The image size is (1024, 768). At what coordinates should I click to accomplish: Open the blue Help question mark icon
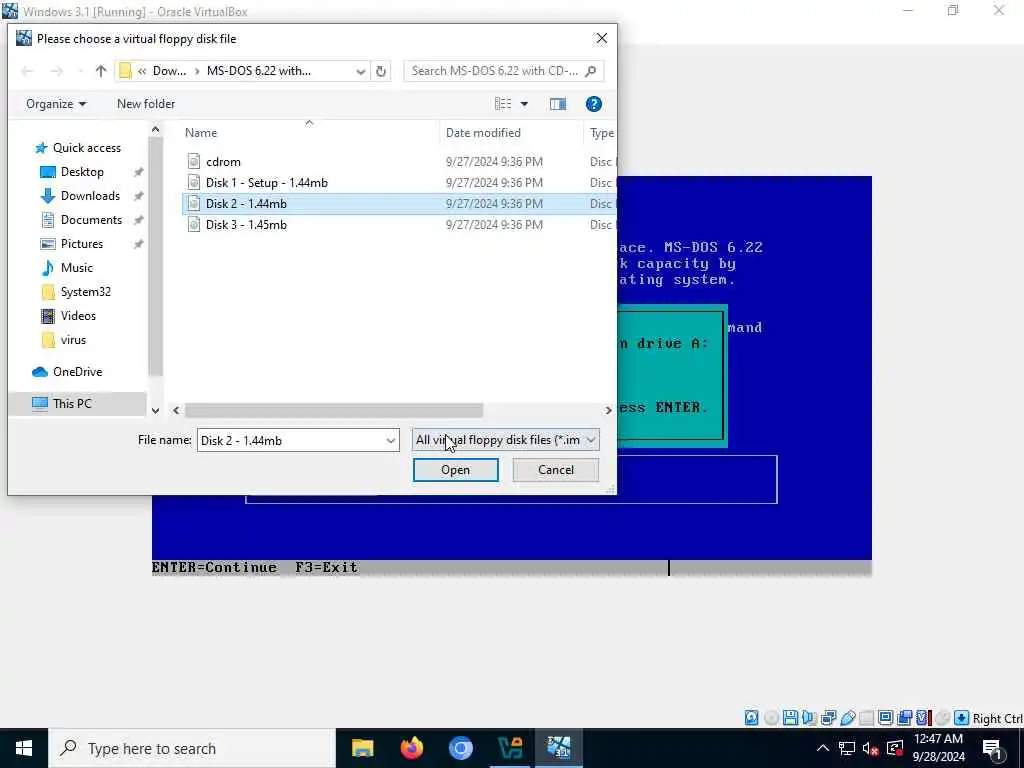tap(594, 104)
